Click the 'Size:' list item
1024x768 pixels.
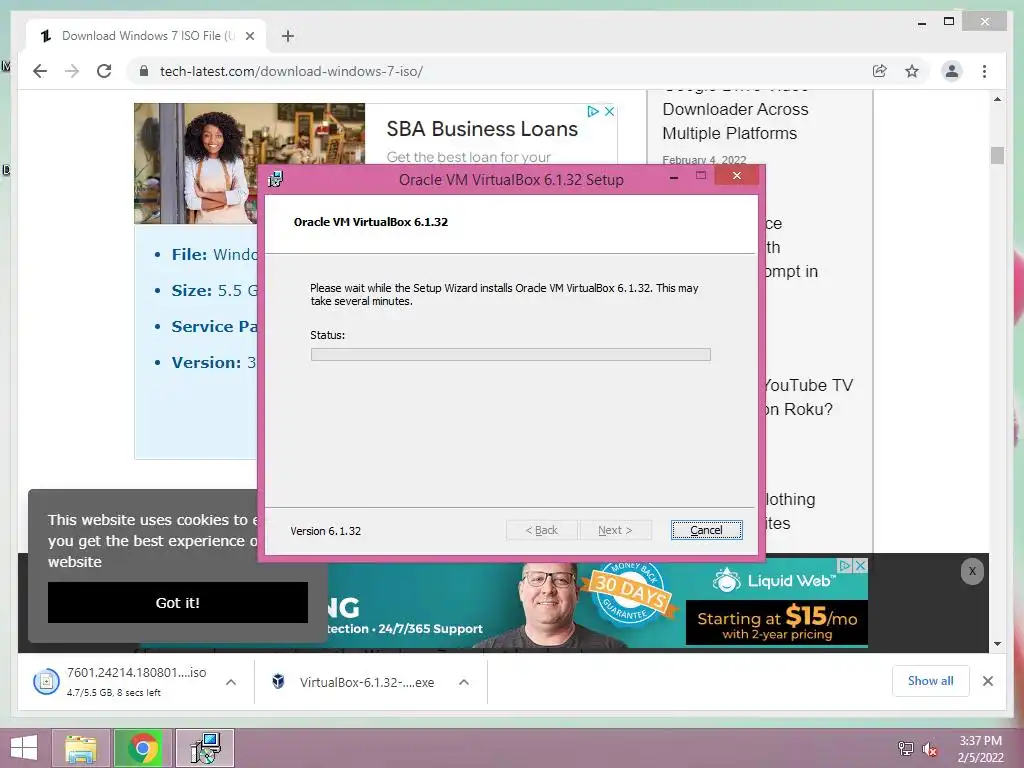point(216,290)
